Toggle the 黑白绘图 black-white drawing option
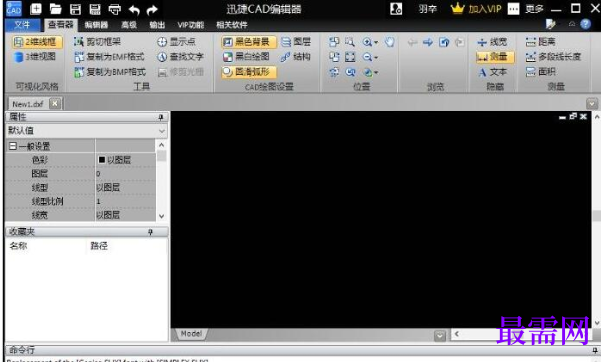This screenshot has width=608, height=362. [x=247, y=57]
